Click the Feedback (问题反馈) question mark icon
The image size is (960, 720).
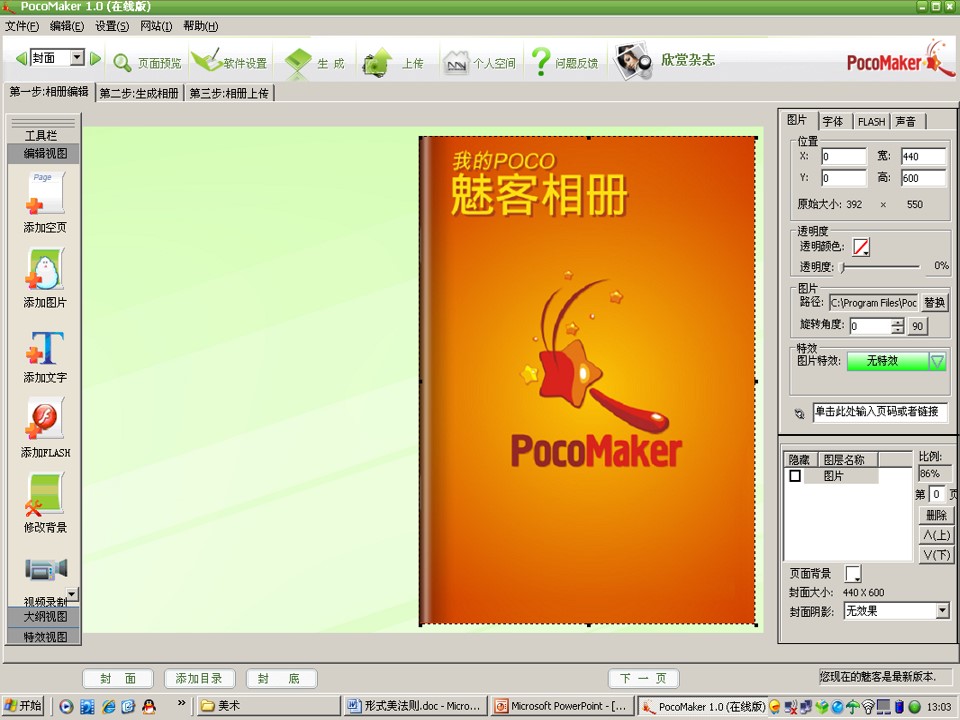click(x=541, y=62)
